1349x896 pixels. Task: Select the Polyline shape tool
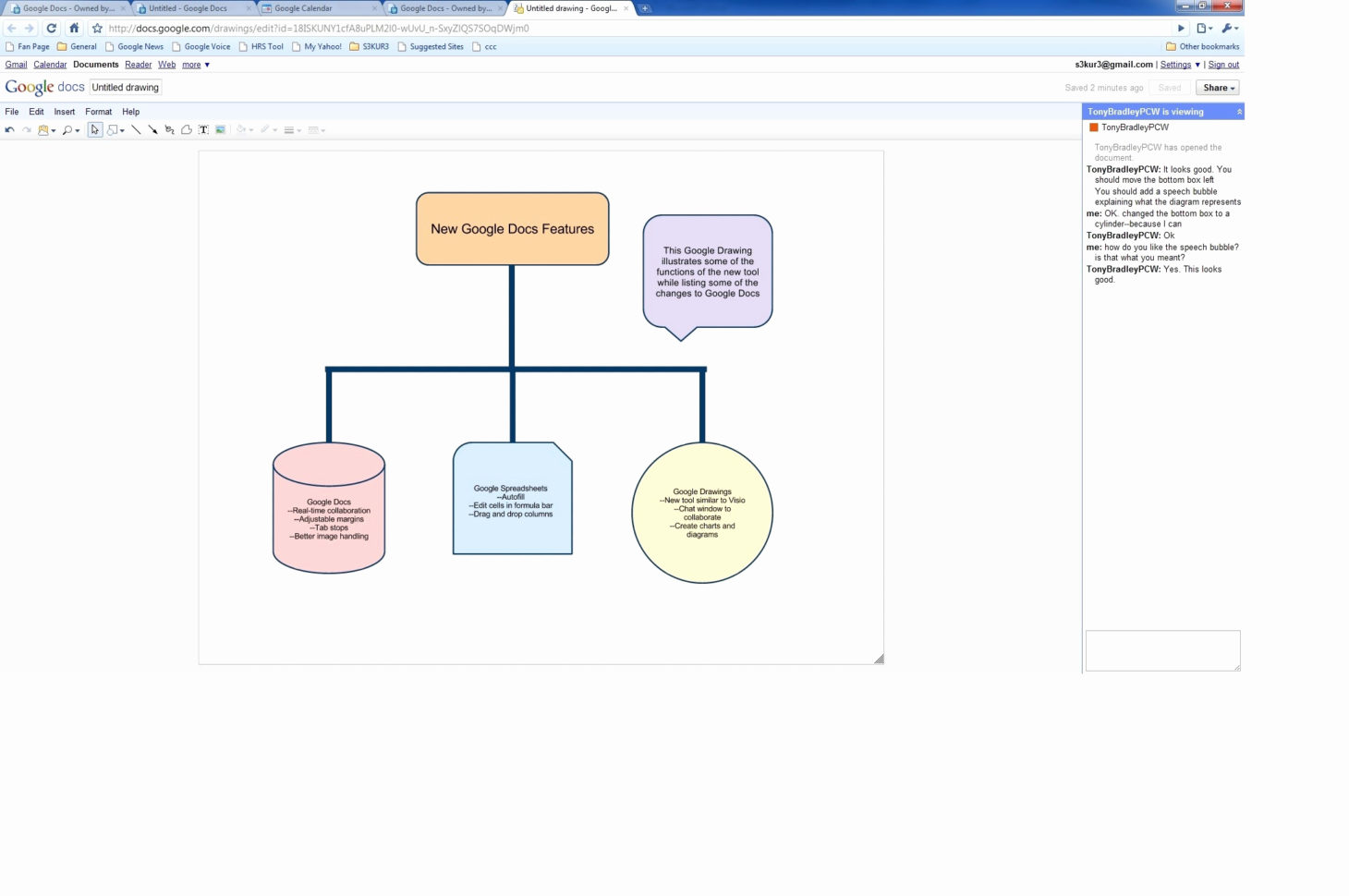click(187, 130)
